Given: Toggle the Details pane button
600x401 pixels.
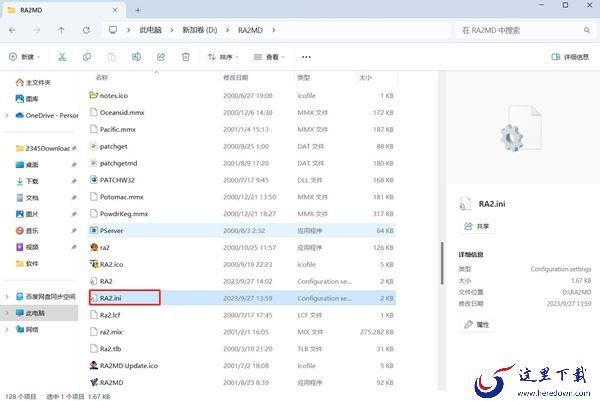Looking at the screenshot, I should coord(570,57).
